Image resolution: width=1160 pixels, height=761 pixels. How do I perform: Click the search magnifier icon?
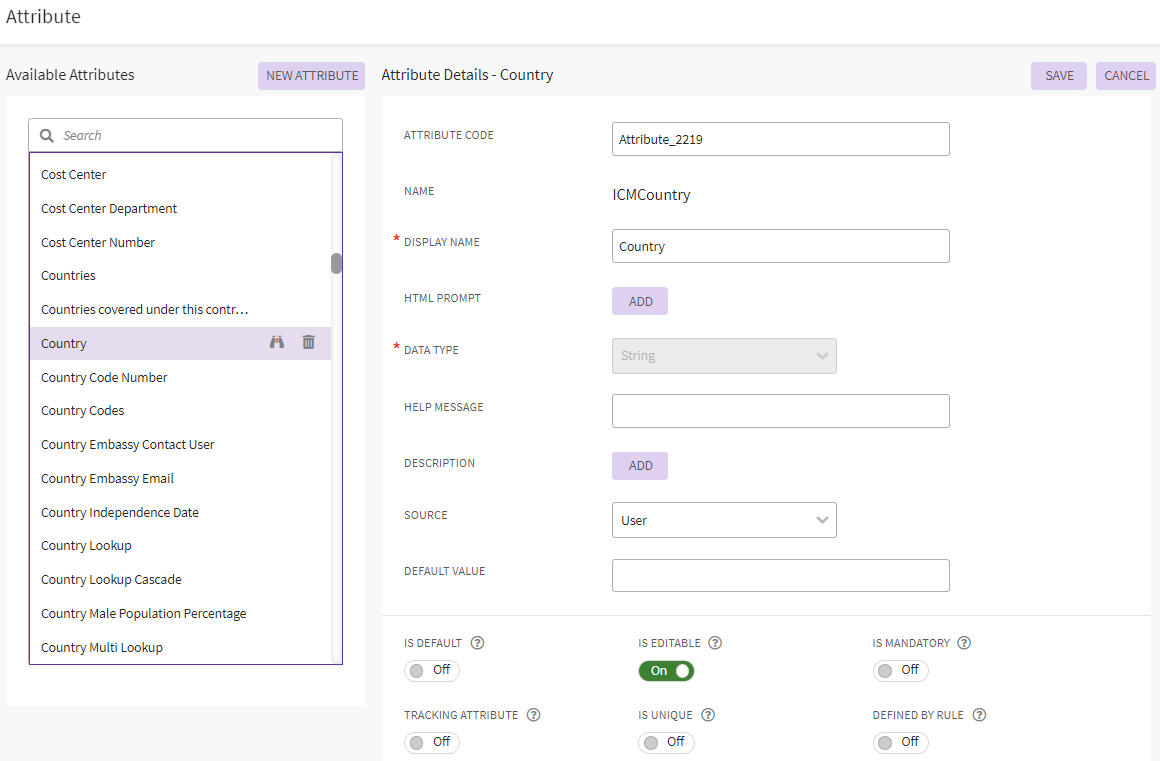47,135
